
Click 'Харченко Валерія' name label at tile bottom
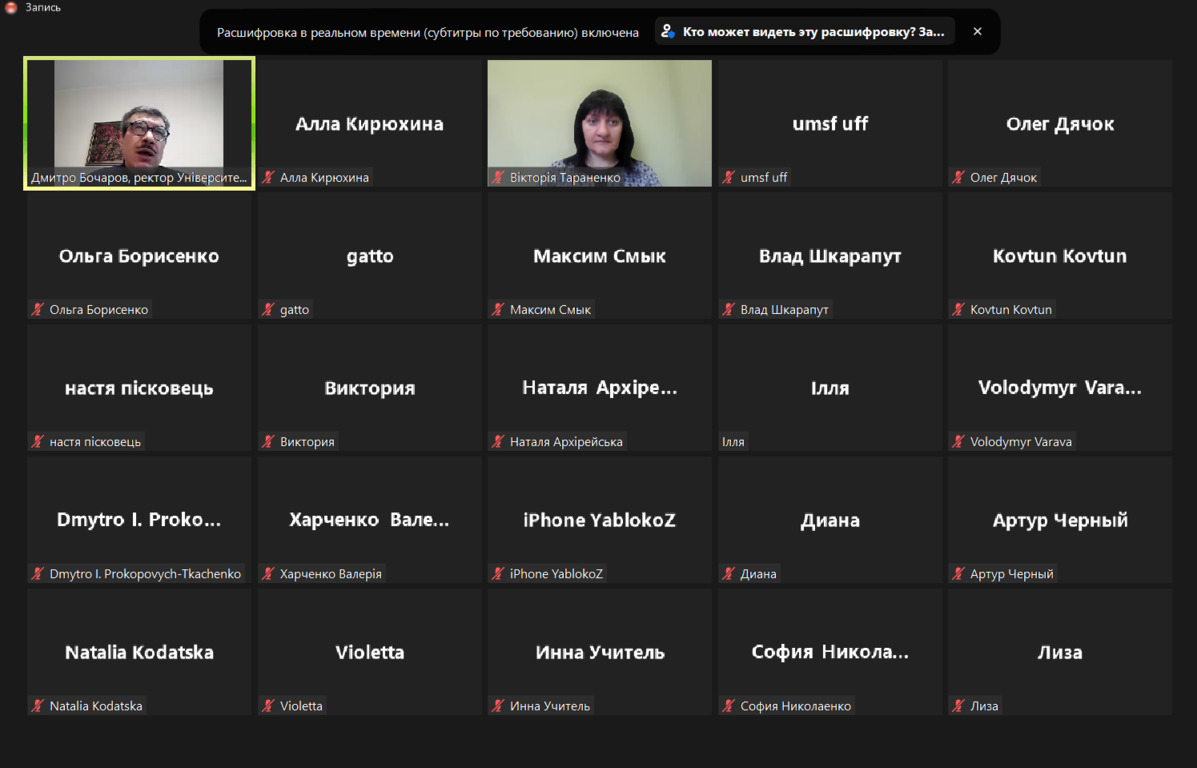[x=331, y=573]
